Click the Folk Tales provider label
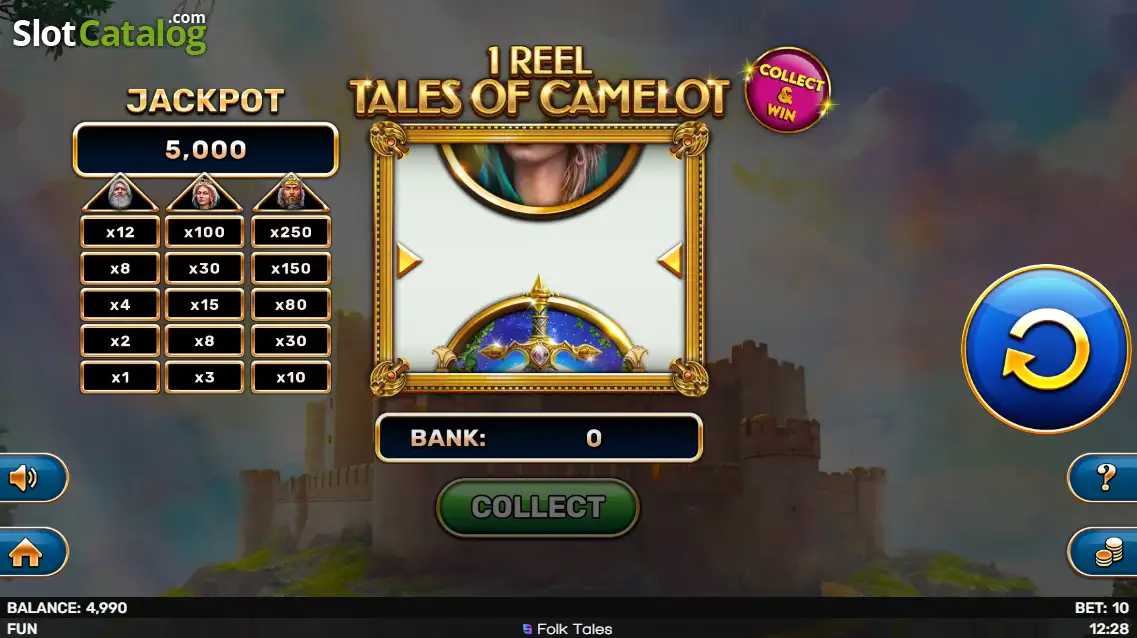 coord(568,629)
